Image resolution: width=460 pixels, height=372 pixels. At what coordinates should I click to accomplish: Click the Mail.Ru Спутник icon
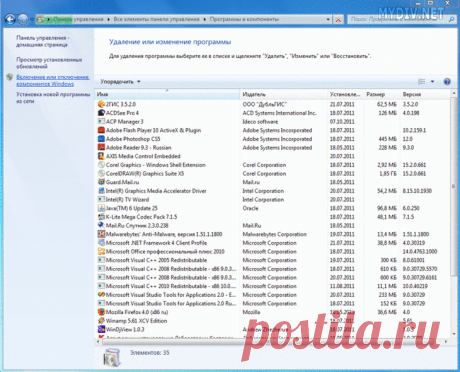101,225
